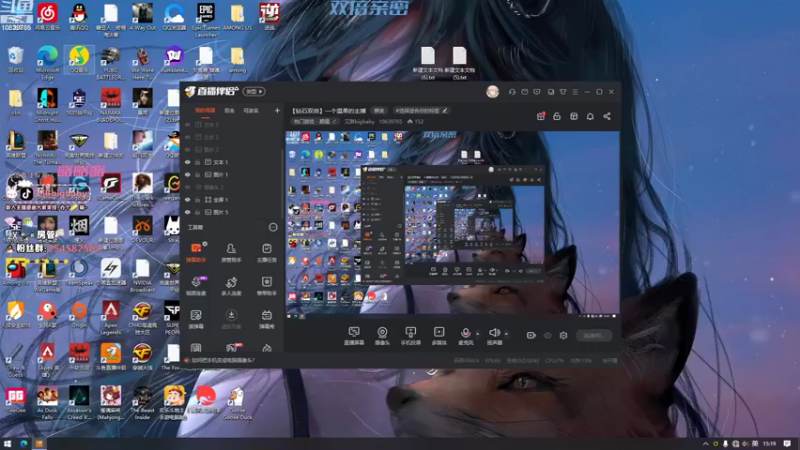The height and width of the screenshot is (450, 800).
Task: Click the hashtag label selection button
Action: point(421,110)
